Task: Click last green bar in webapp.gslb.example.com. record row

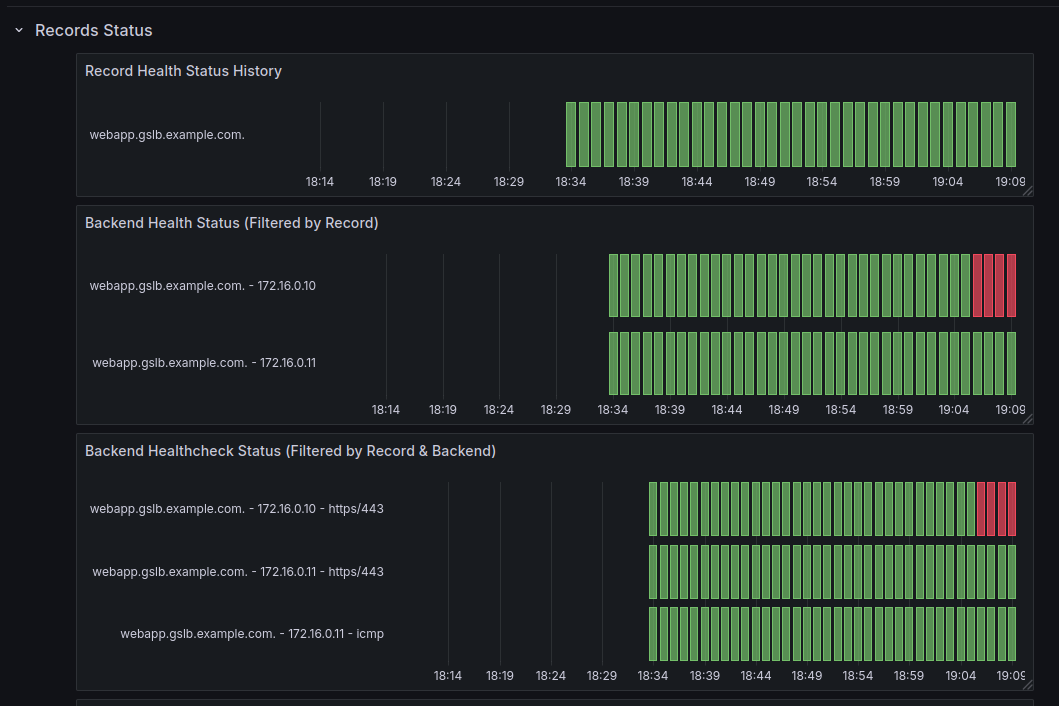Action: [x=1010, y=134]
